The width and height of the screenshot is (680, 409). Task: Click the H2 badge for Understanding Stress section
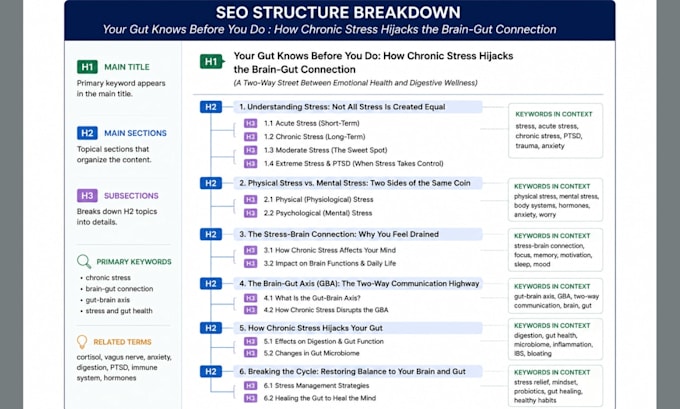coord(211,107)
